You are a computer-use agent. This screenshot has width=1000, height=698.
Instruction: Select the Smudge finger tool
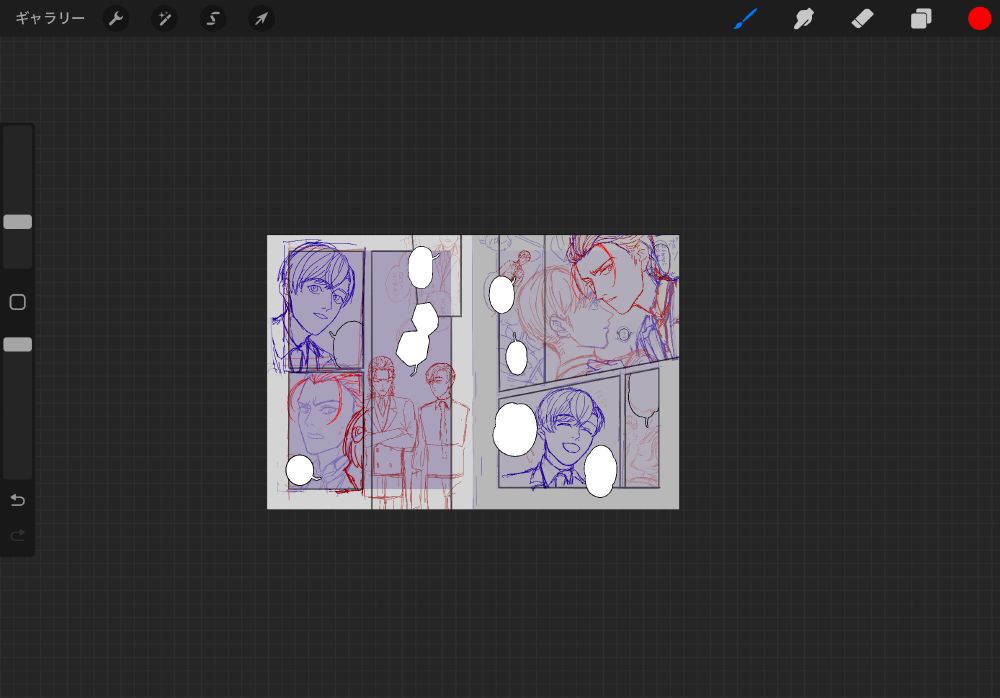(804, 19)
